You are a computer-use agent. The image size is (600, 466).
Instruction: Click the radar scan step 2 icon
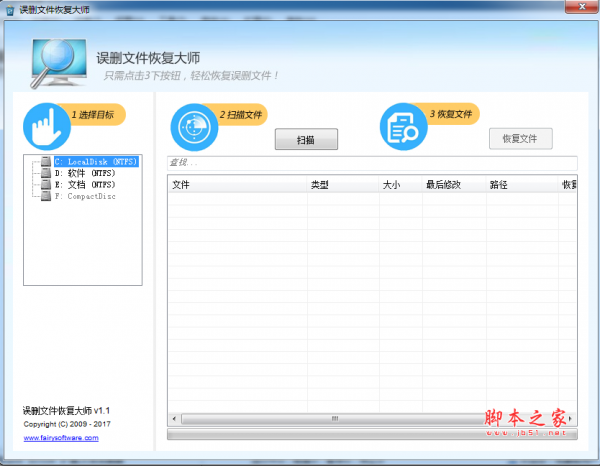pyautogui.click(x=194, y=127)
